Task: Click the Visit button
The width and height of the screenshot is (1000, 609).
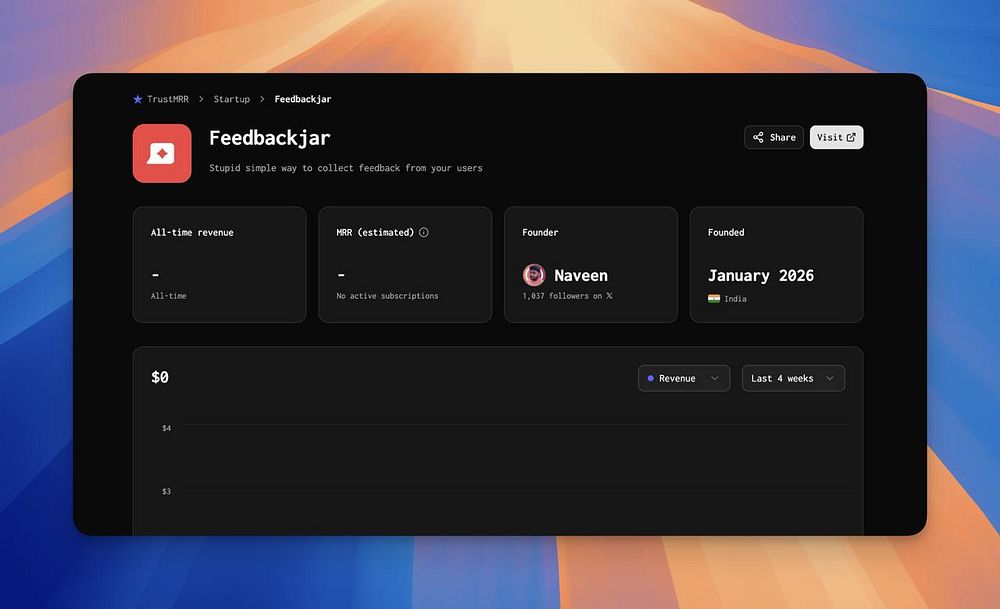Action: pyautogui.click(x=836, y=137)
